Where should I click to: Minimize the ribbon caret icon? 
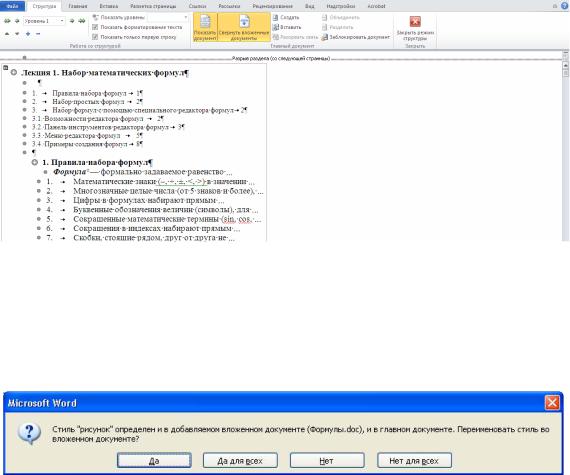(x=555, y=6)
